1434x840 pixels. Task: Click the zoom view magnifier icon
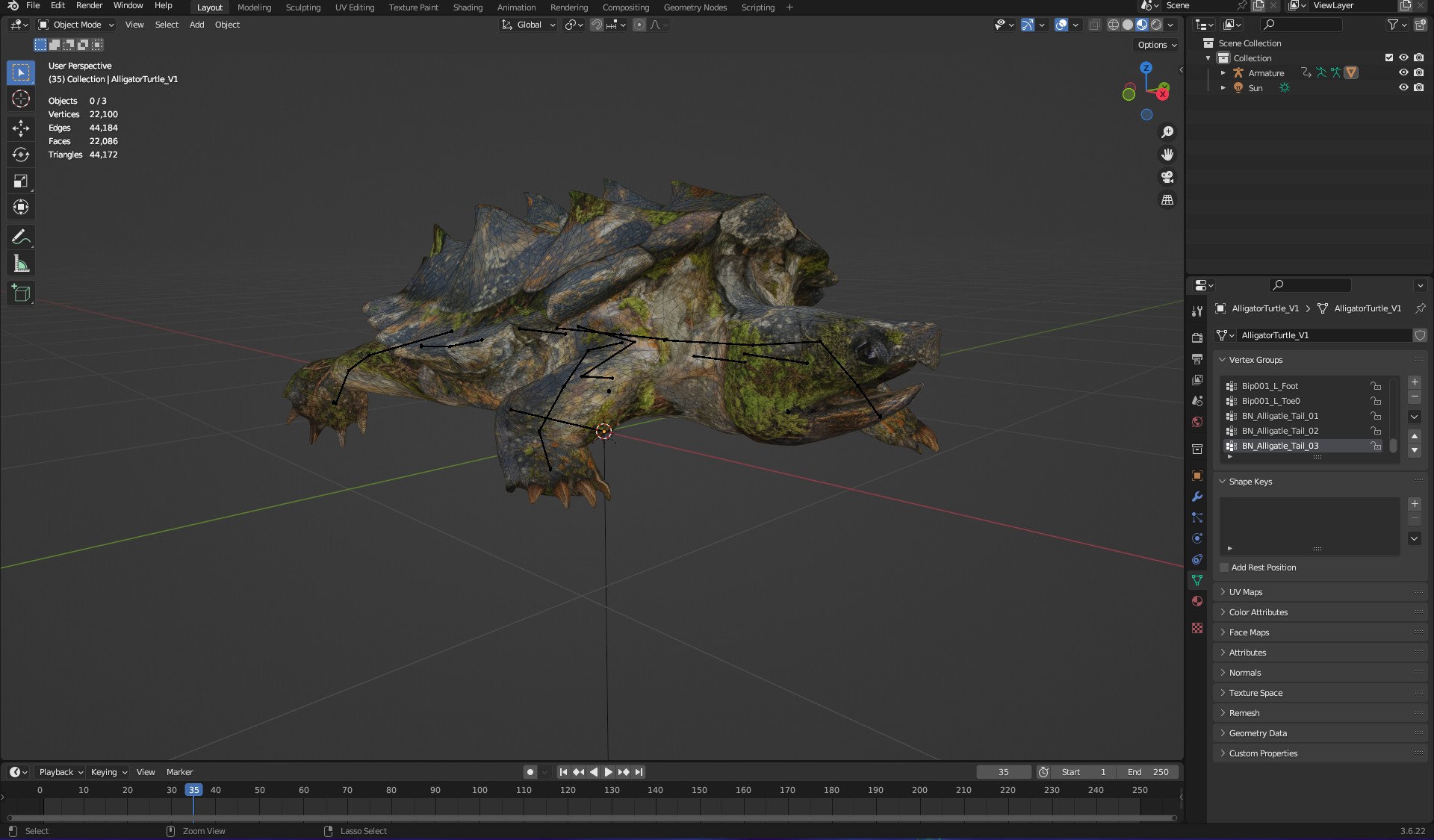click(1167, 132)
